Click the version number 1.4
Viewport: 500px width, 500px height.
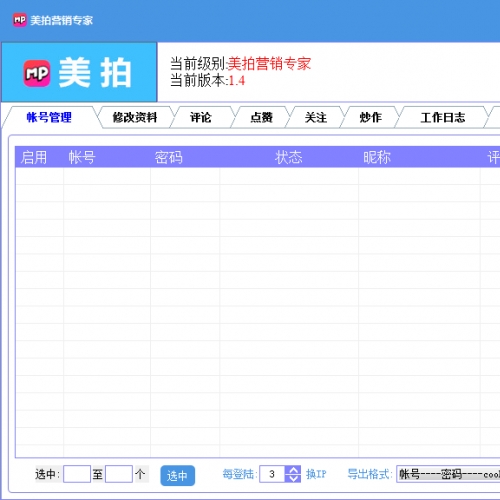point(237,81)
